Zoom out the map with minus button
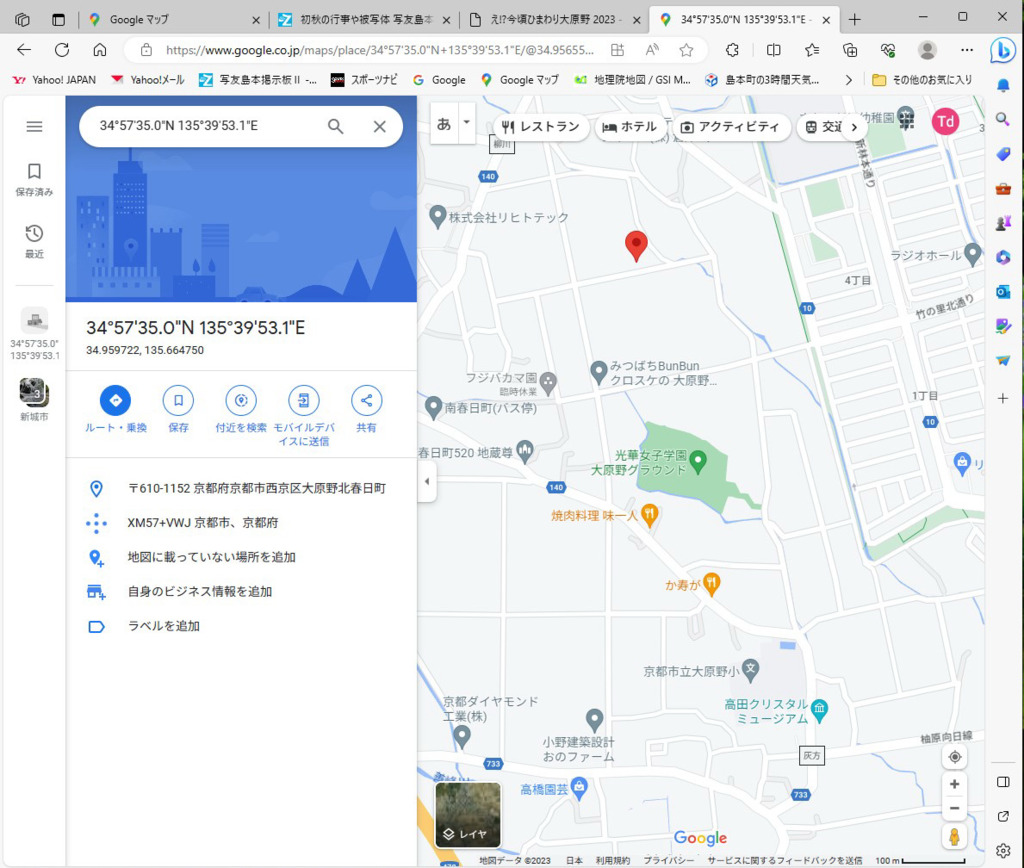The width and height of the screenshot is (1024, 868). 954,809
